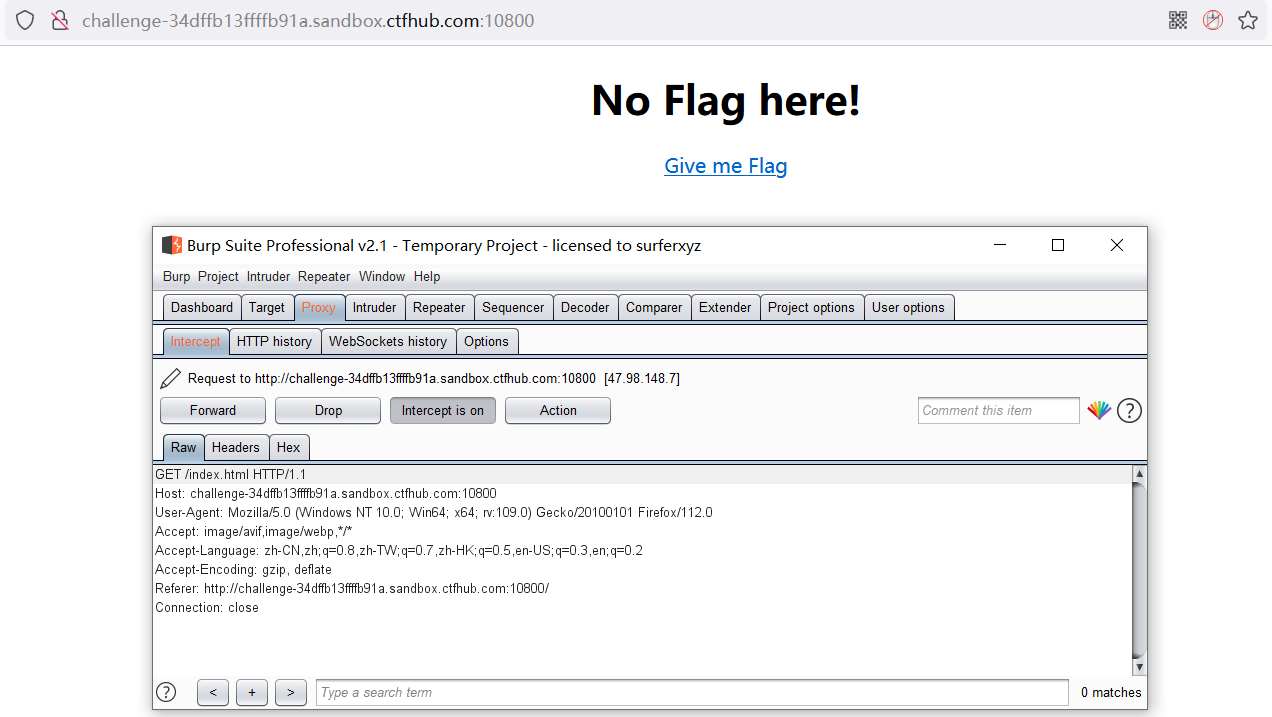Viewport: 1272px width, 717px height.
Task: Click the GET /index.html HTTP/1.1 line
Action: coord(230,474)
